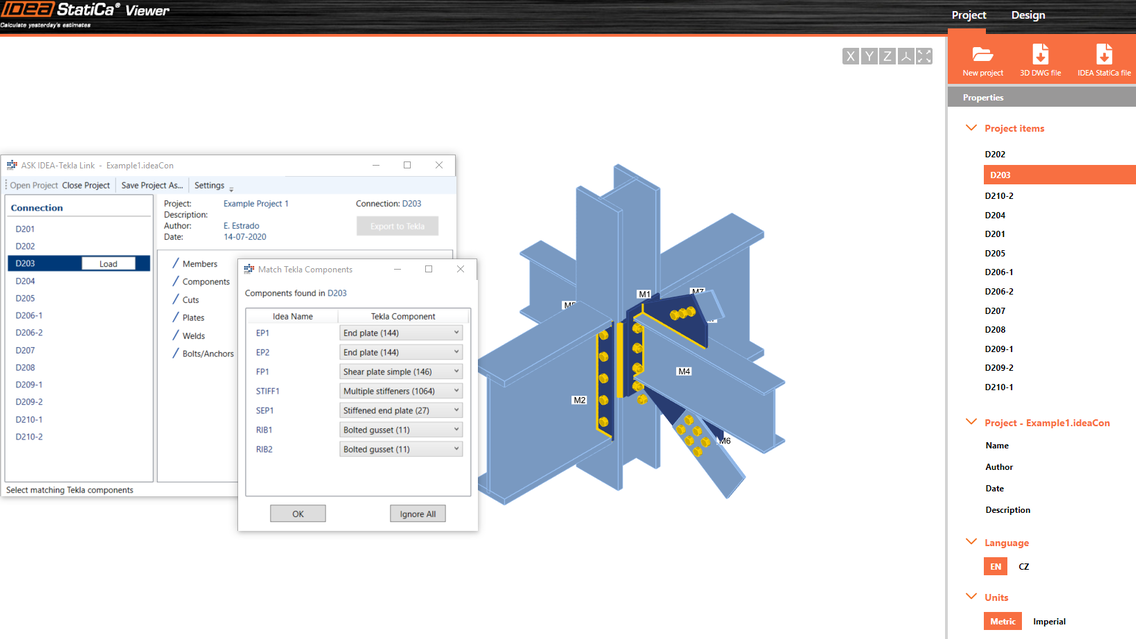Click the X axis view icon
This screenshot has height=639, width=1136.
(x=851, y=57)
